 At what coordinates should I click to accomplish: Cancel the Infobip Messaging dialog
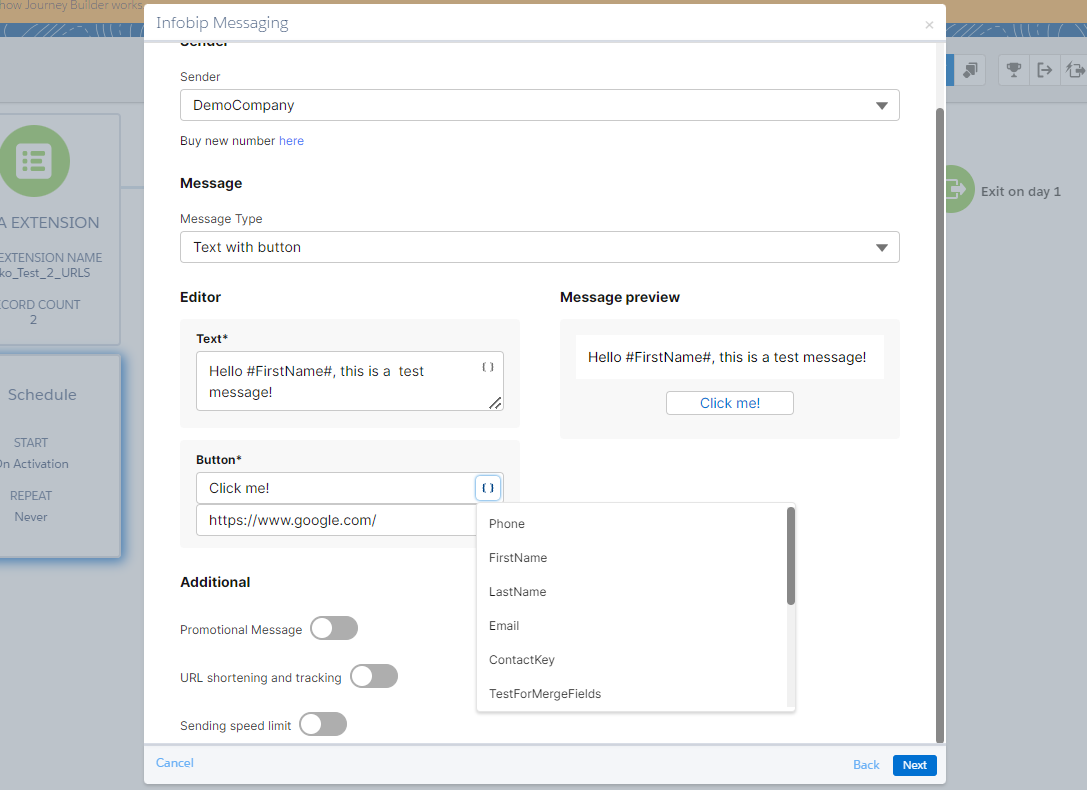(x=175, y=762)
